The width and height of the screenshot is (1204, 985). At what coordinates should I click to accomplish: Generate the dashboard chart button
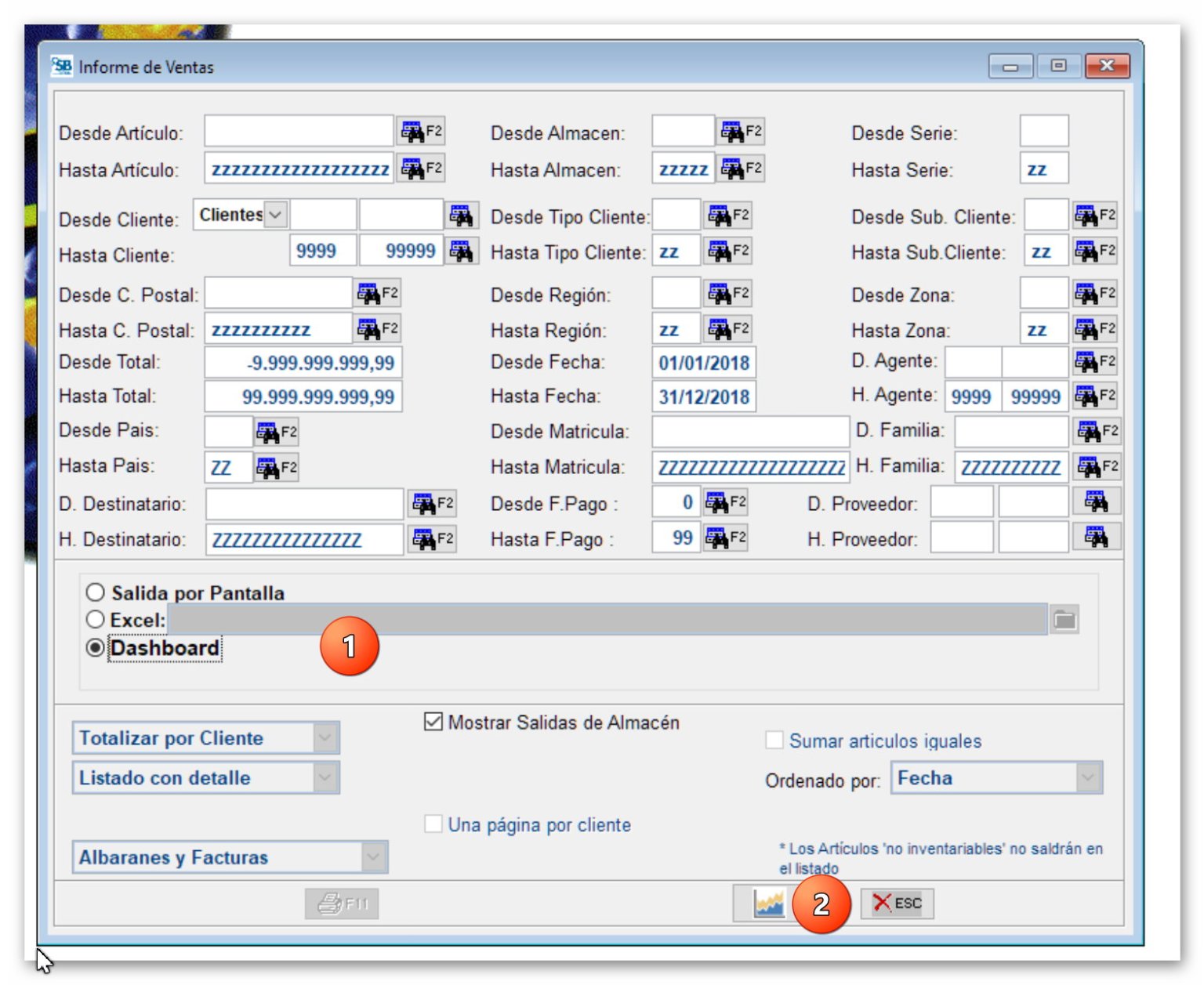[768, 904]
